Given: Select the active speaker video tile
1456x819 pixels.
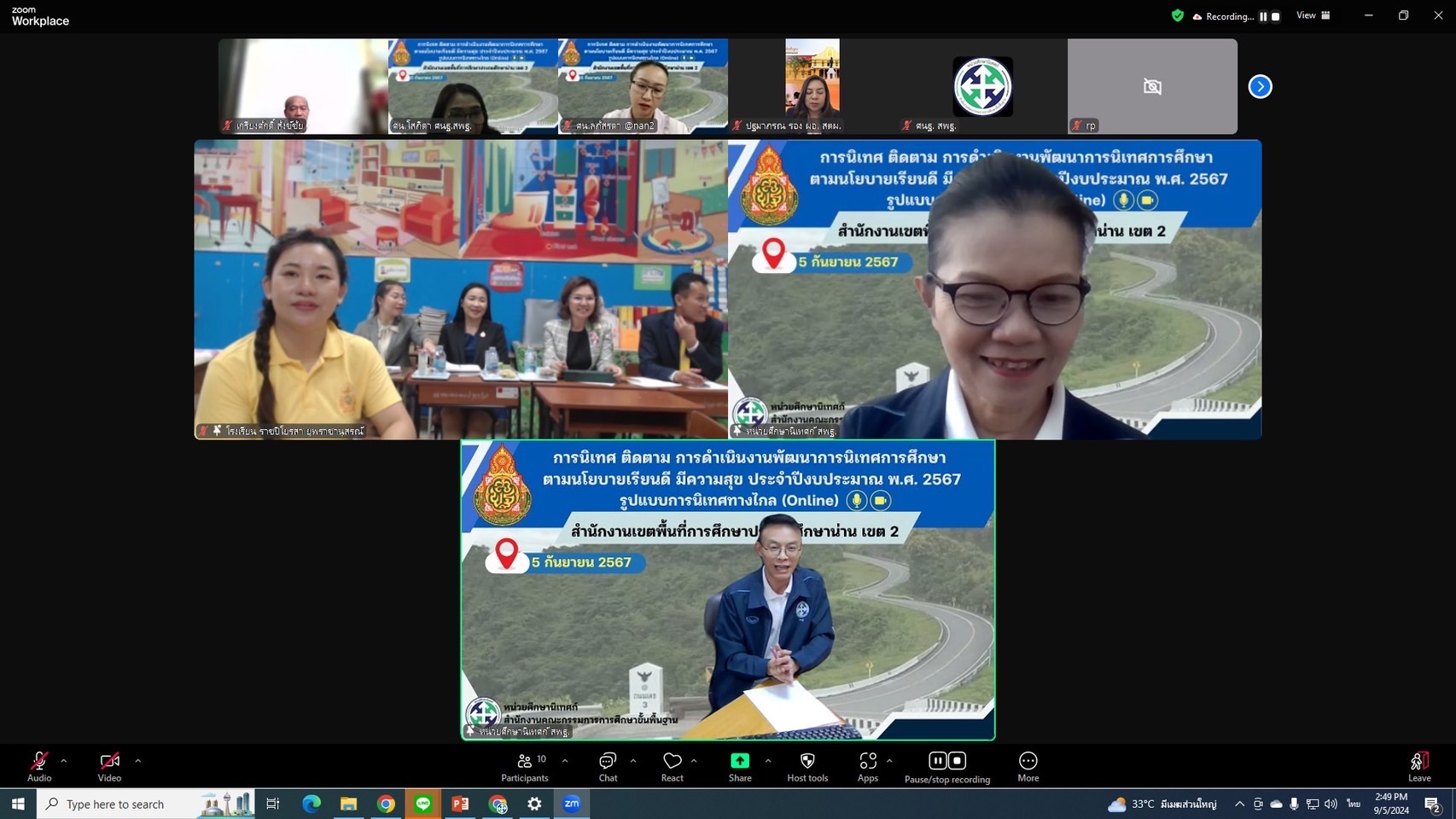Looking at the screenshot, I should click(728, 590).
